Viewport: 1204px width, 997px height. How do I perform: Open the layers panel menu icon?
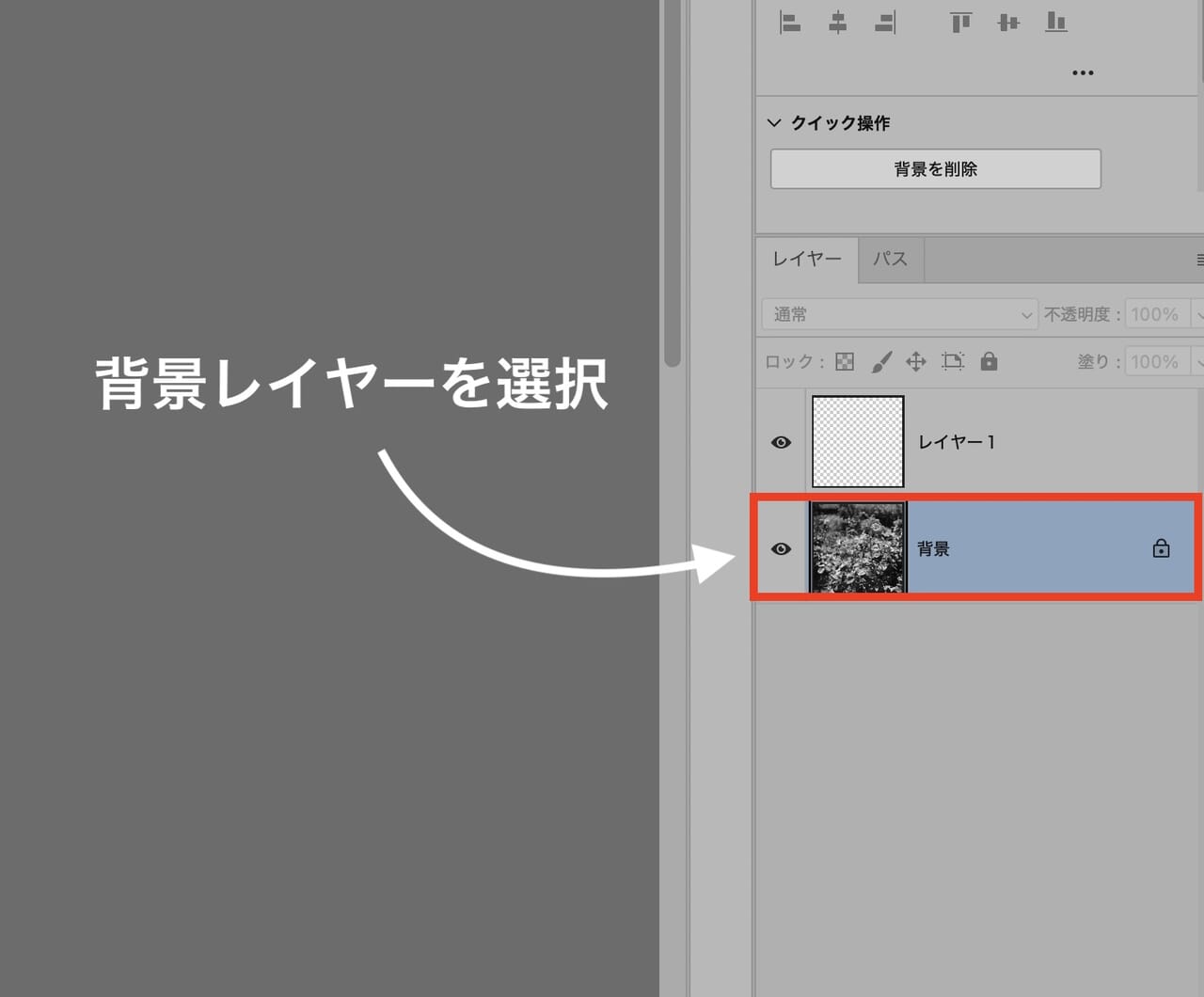(1199, 260)
